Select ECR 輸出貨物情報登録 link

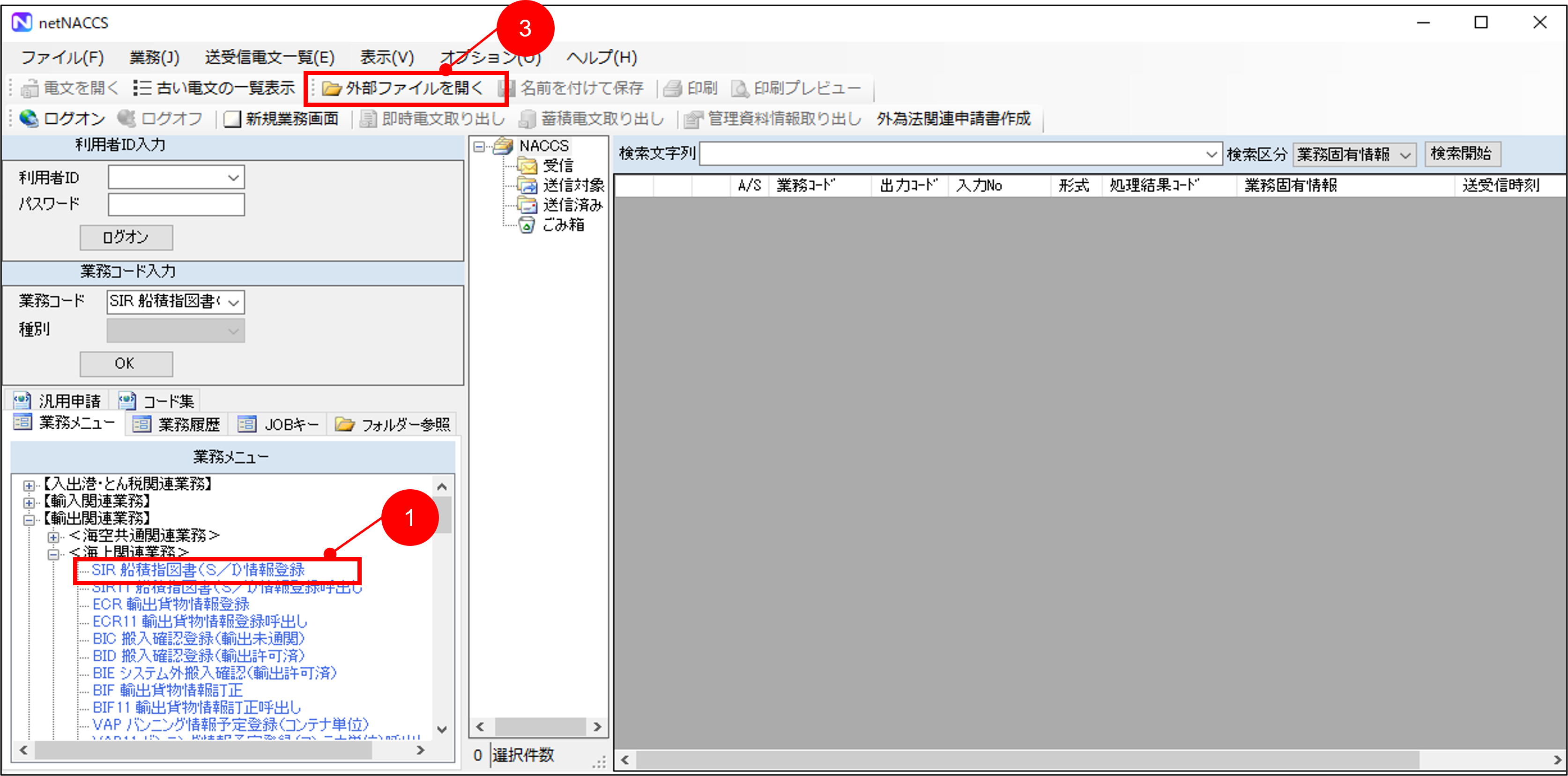pos(171,604)
